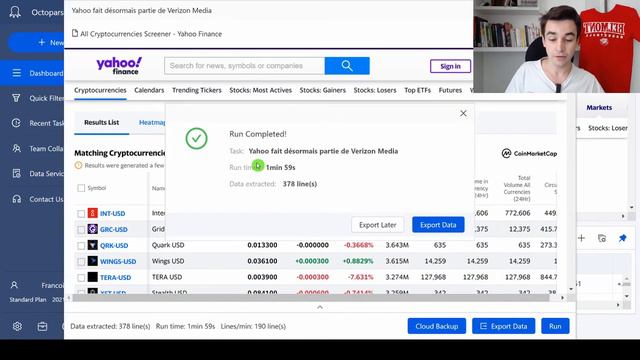Viewport: 640px width, 360px height.
Task: Click the Run button
Action: coord(555,326)
